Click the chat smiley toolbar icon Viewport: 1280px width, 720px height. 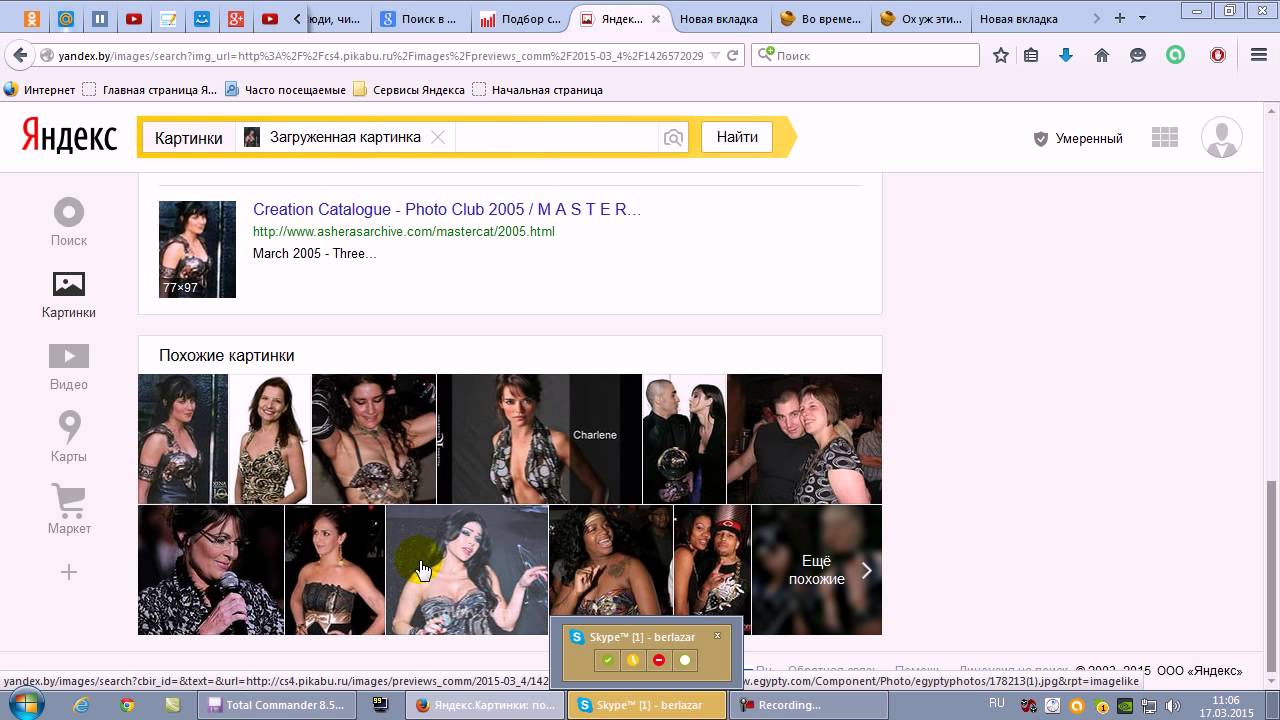pos(1138,56)
